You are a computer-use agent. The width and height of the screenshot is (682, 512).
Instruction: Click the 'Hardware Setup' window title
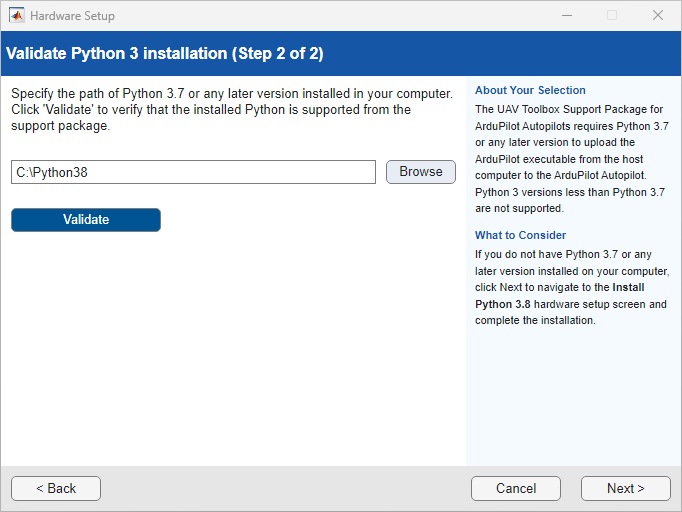tap(72, 16)
